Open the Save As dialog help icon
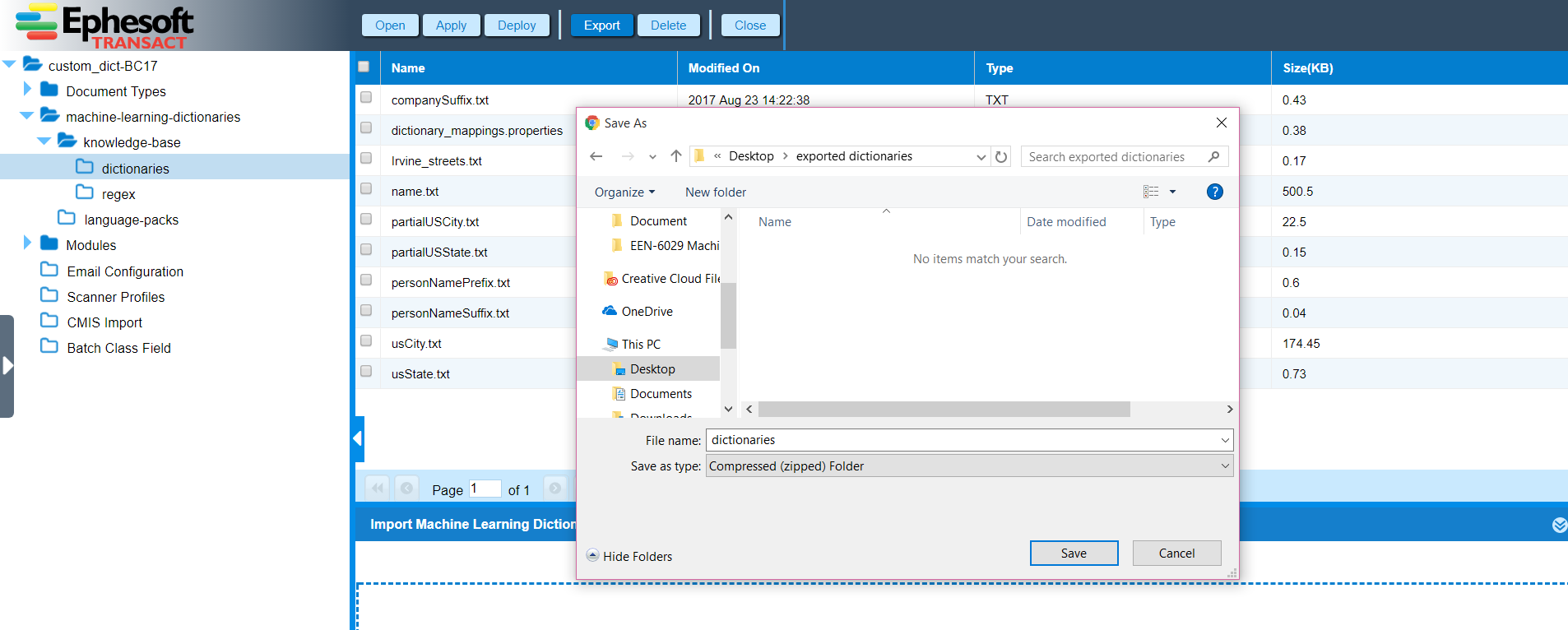This screenshot has height=630, width=1568. click(x=1214, y=192)
